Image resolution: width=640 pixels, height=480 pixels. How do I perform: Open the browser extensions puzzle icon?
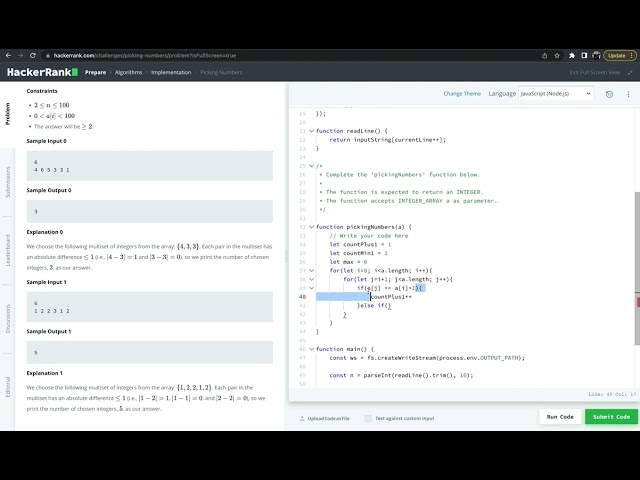tap(572, 56)
